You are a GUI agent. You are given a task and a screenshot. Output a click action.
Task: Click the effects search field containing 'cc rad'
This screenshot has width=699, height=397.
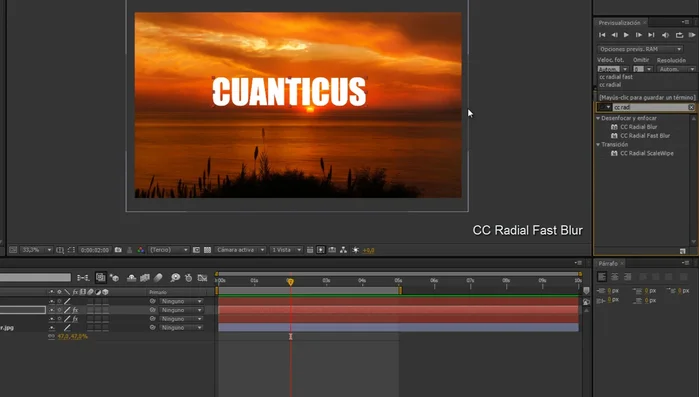pos(650,107)
